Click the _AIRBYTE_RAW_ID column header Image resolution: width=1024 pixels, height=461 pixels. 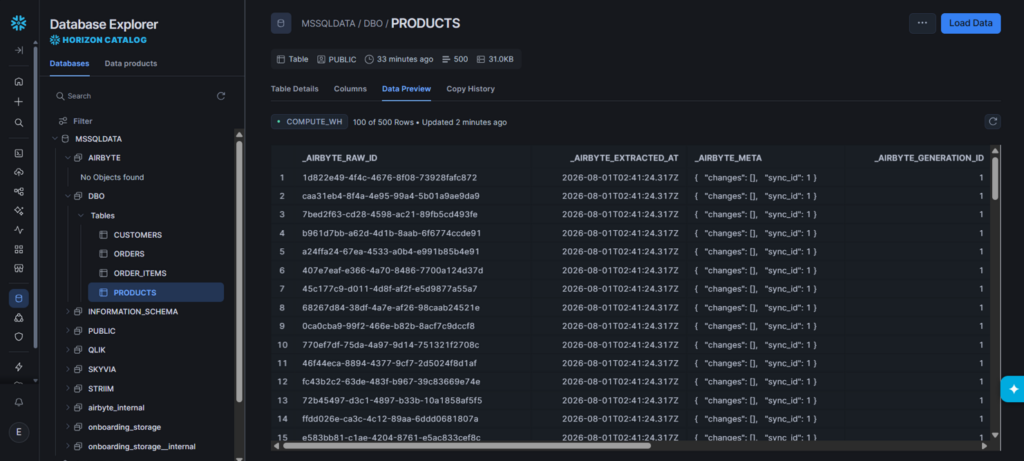tap(340, 158)
